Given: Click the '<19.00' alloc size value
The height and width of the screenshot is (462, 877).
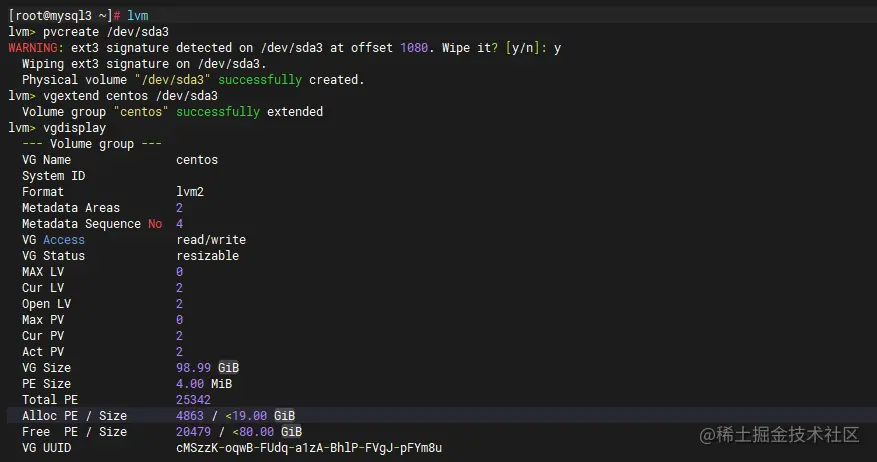Looking at the screenshot, I should 246,416.
